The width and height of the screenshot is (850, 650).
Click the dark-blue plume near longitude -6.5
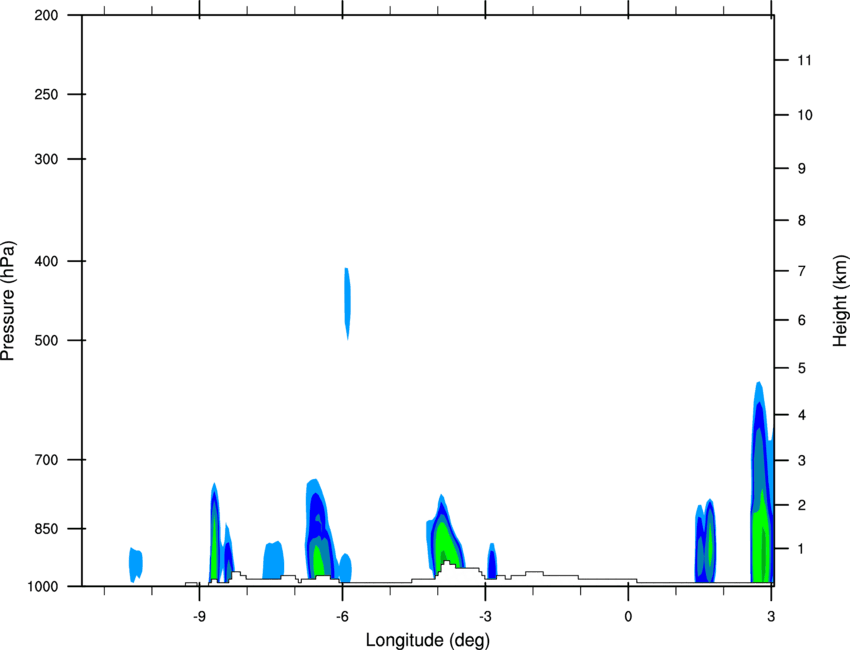(320, 529)
